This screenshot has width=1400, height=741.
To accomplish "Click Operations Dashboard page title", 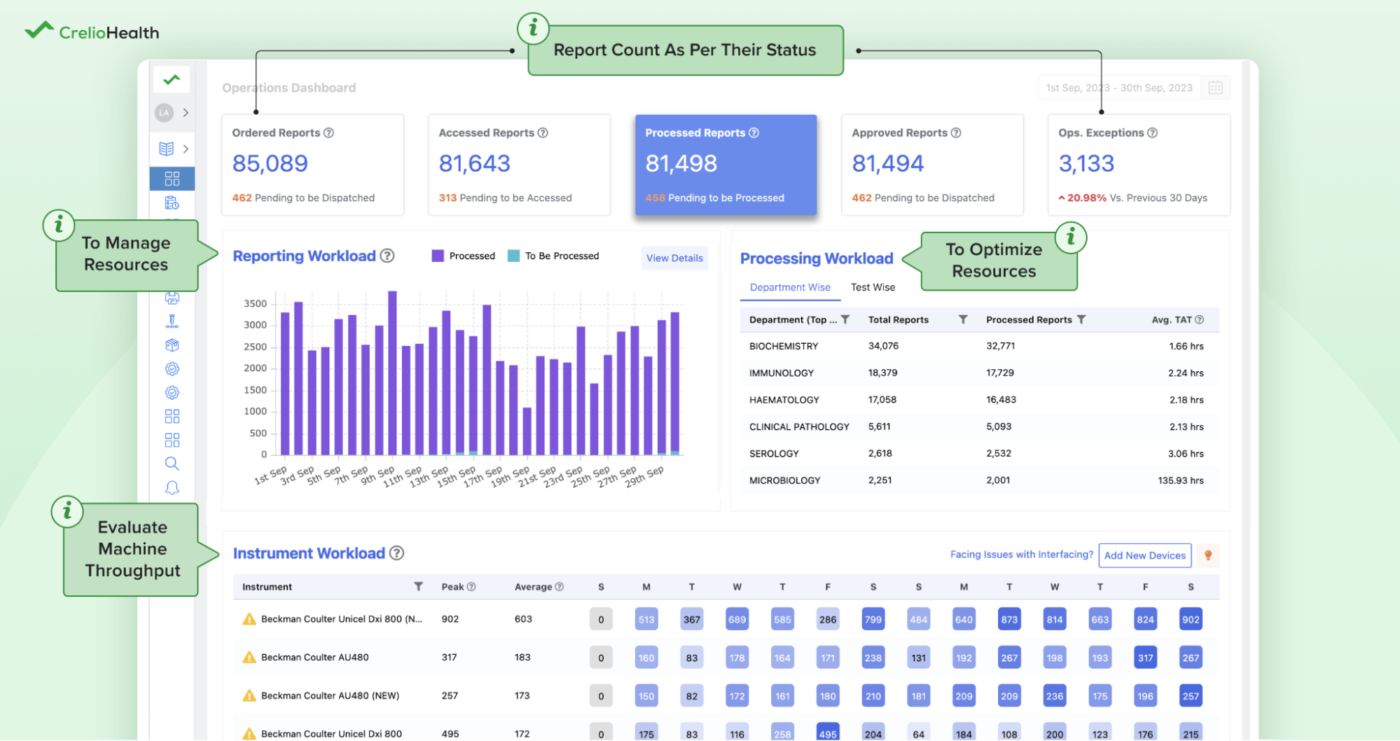I will click(x=289, y=88).
